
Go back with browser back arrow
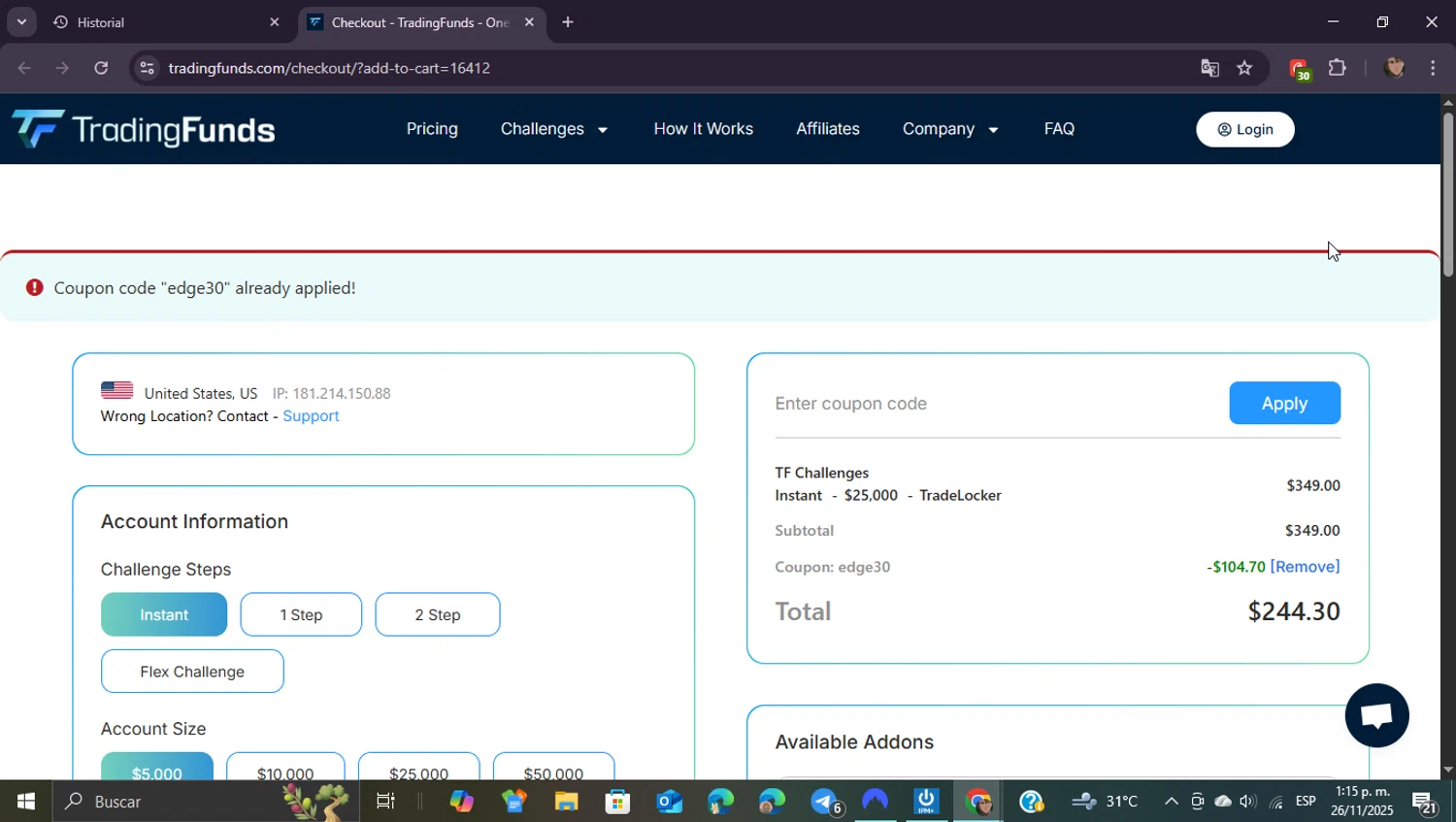point(24,68)
